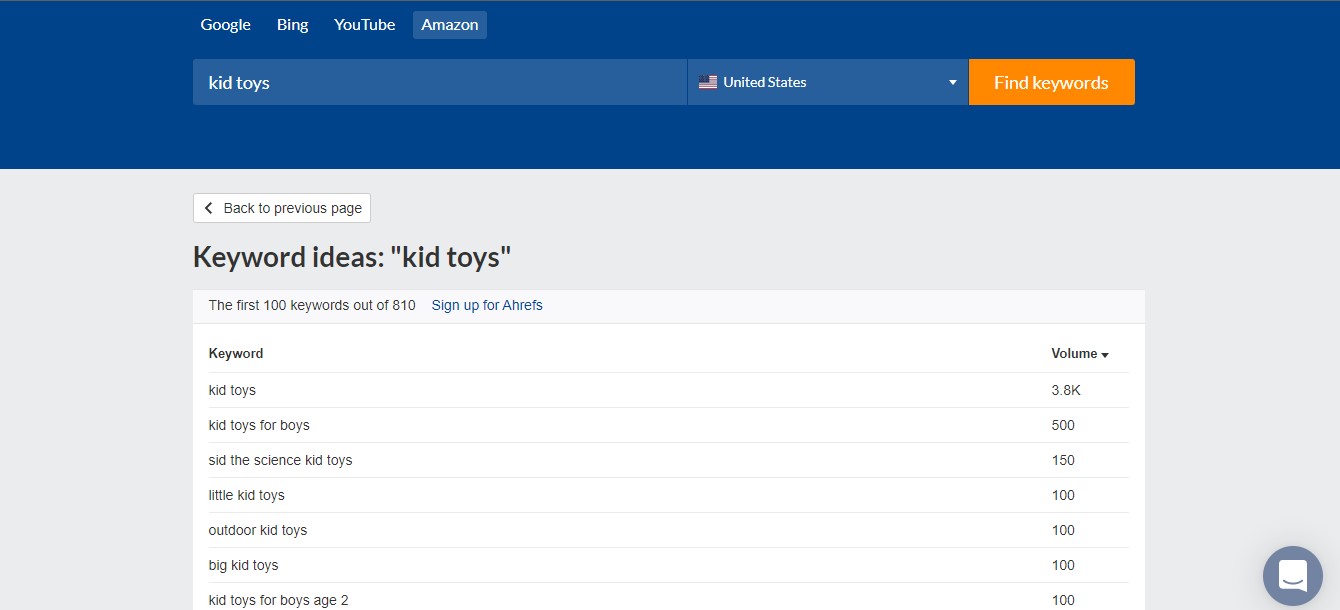Sort by the Volume column header
The image size is (1340, 610).
coord(1080,353)
